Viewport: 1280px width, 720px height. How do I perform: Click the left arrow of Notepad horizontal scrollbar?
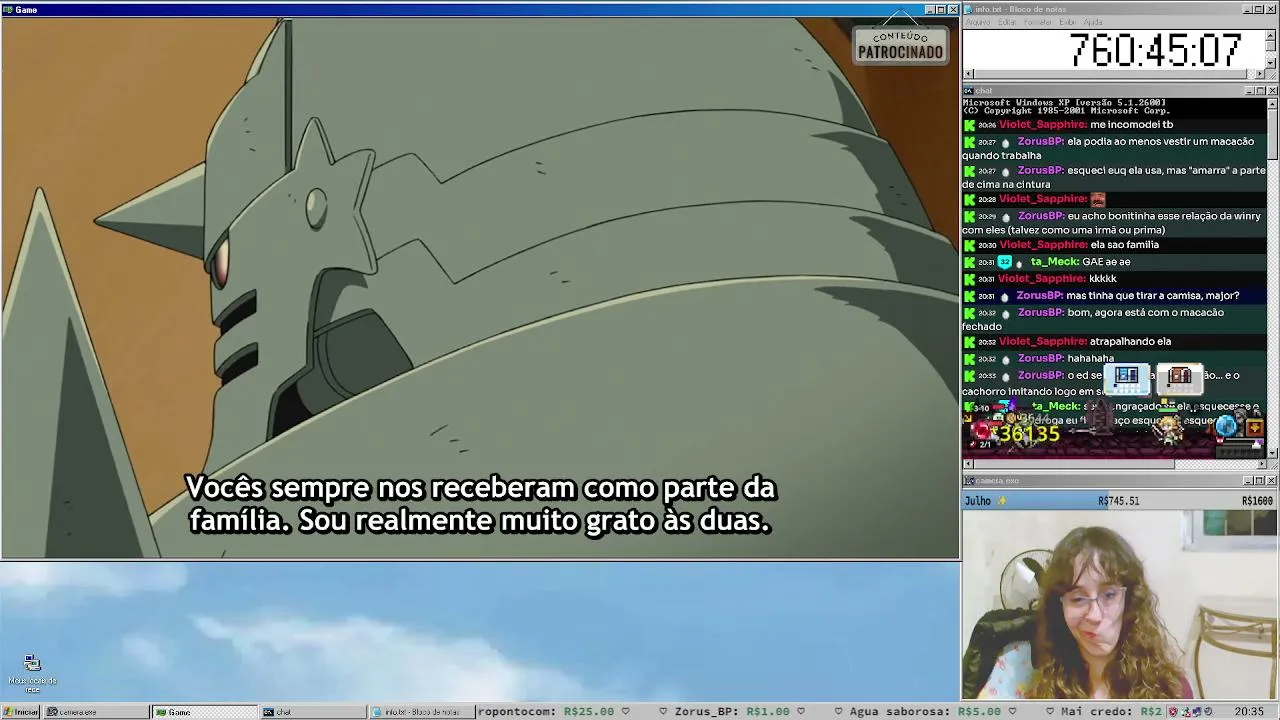967,74
